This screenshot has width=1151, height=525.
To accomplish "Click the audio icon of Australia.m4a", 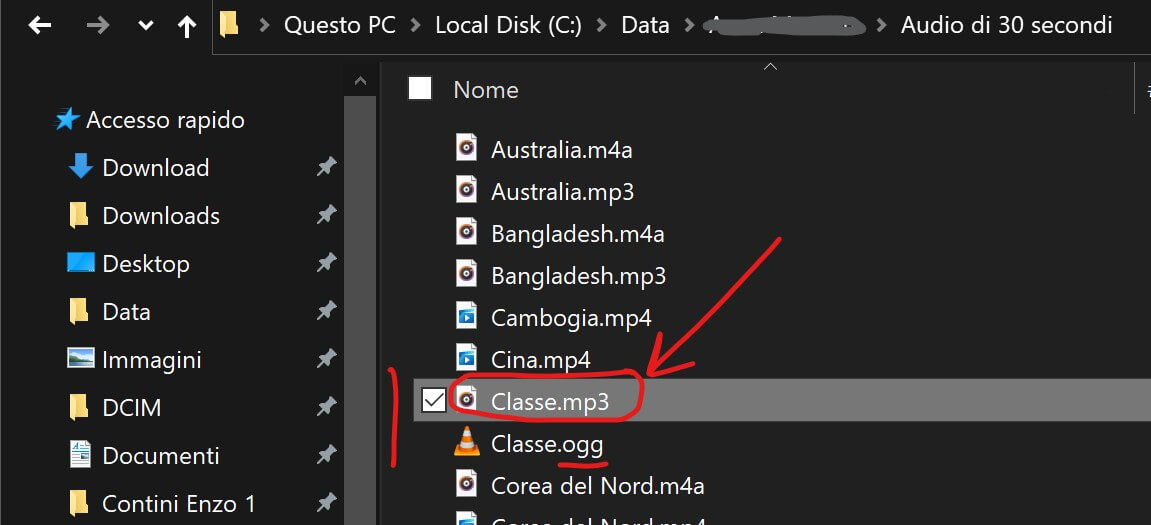I will coord(466,150).
